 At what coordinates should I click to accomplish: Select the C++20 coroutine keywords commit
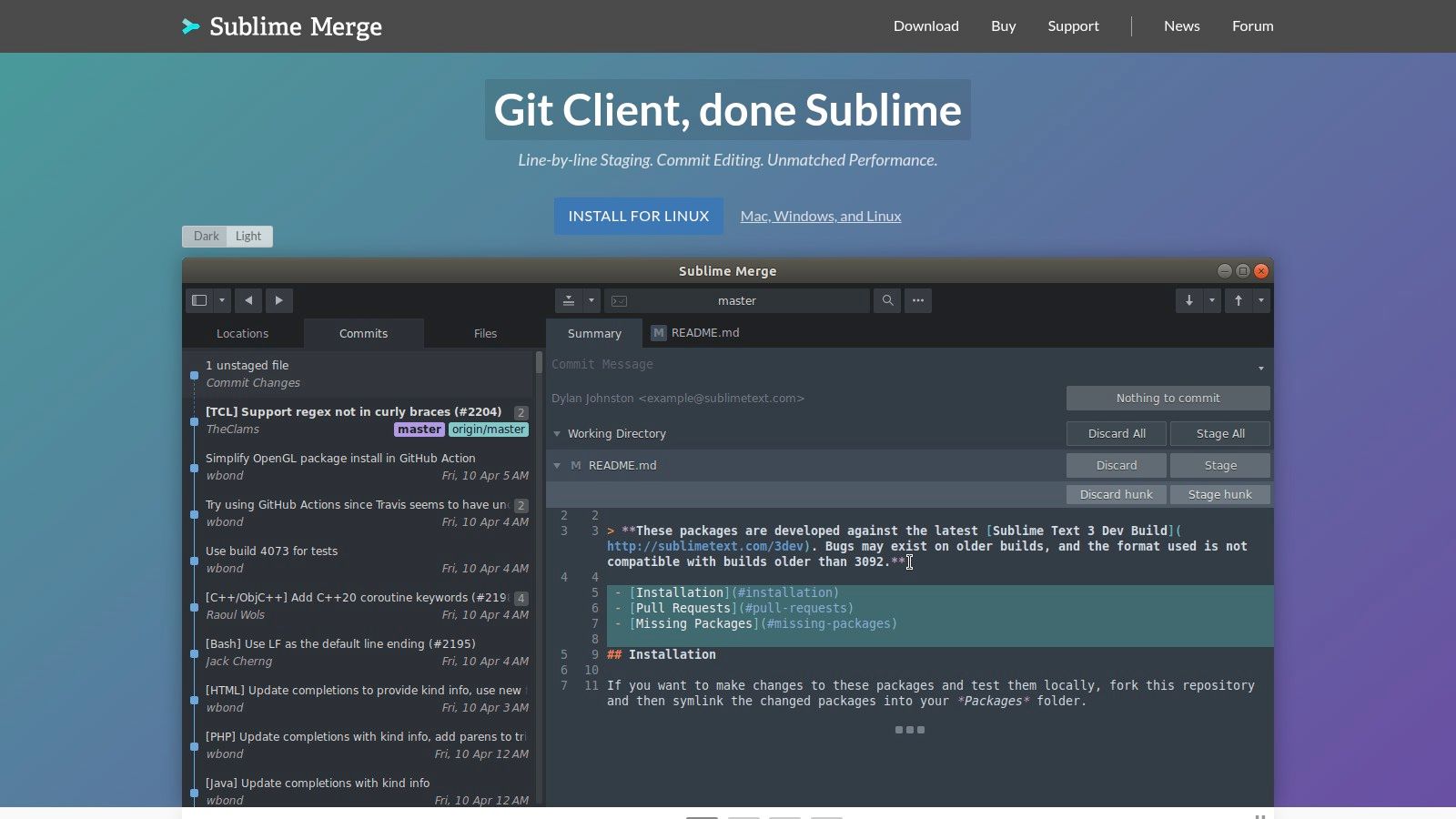tap(359, 606)
